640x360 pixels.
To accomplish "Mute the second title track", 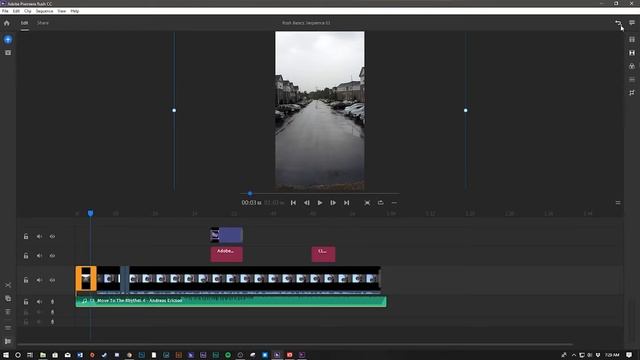I will 39,256.
